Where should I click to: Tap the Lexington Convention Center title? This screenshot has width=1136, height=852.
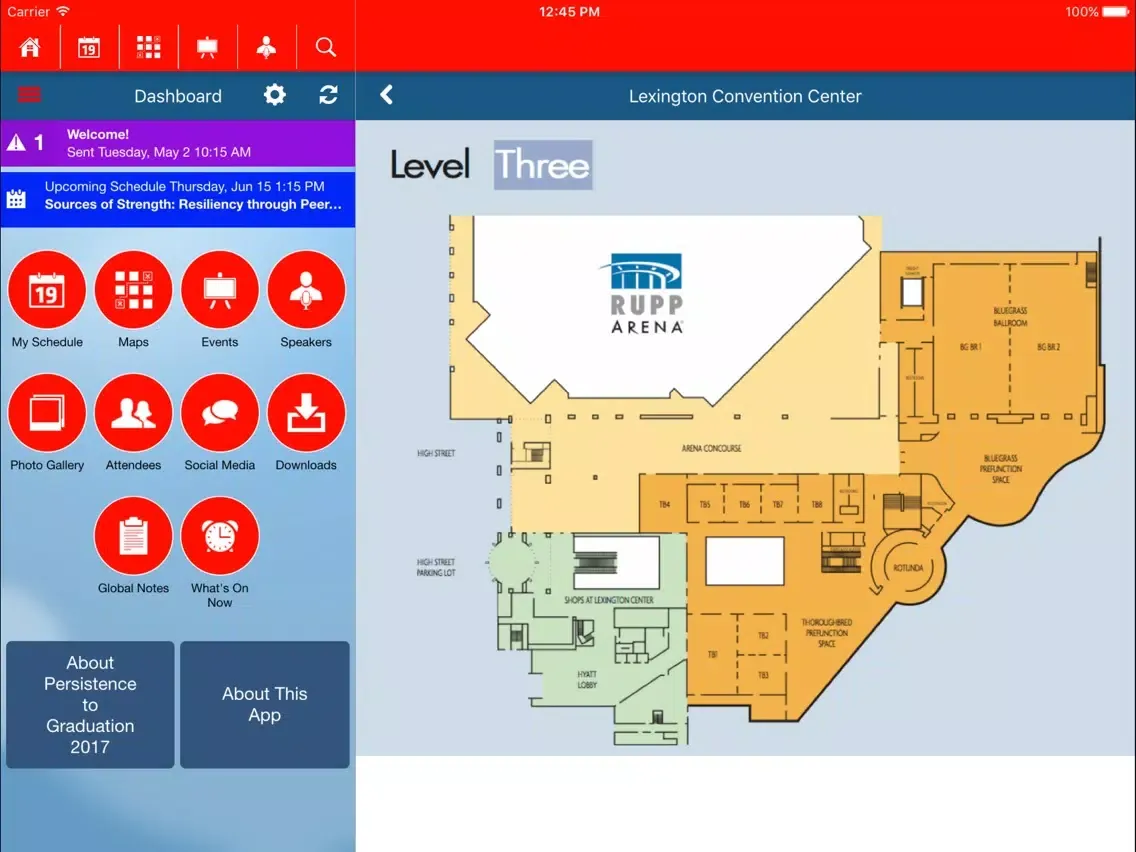(745, 96)
